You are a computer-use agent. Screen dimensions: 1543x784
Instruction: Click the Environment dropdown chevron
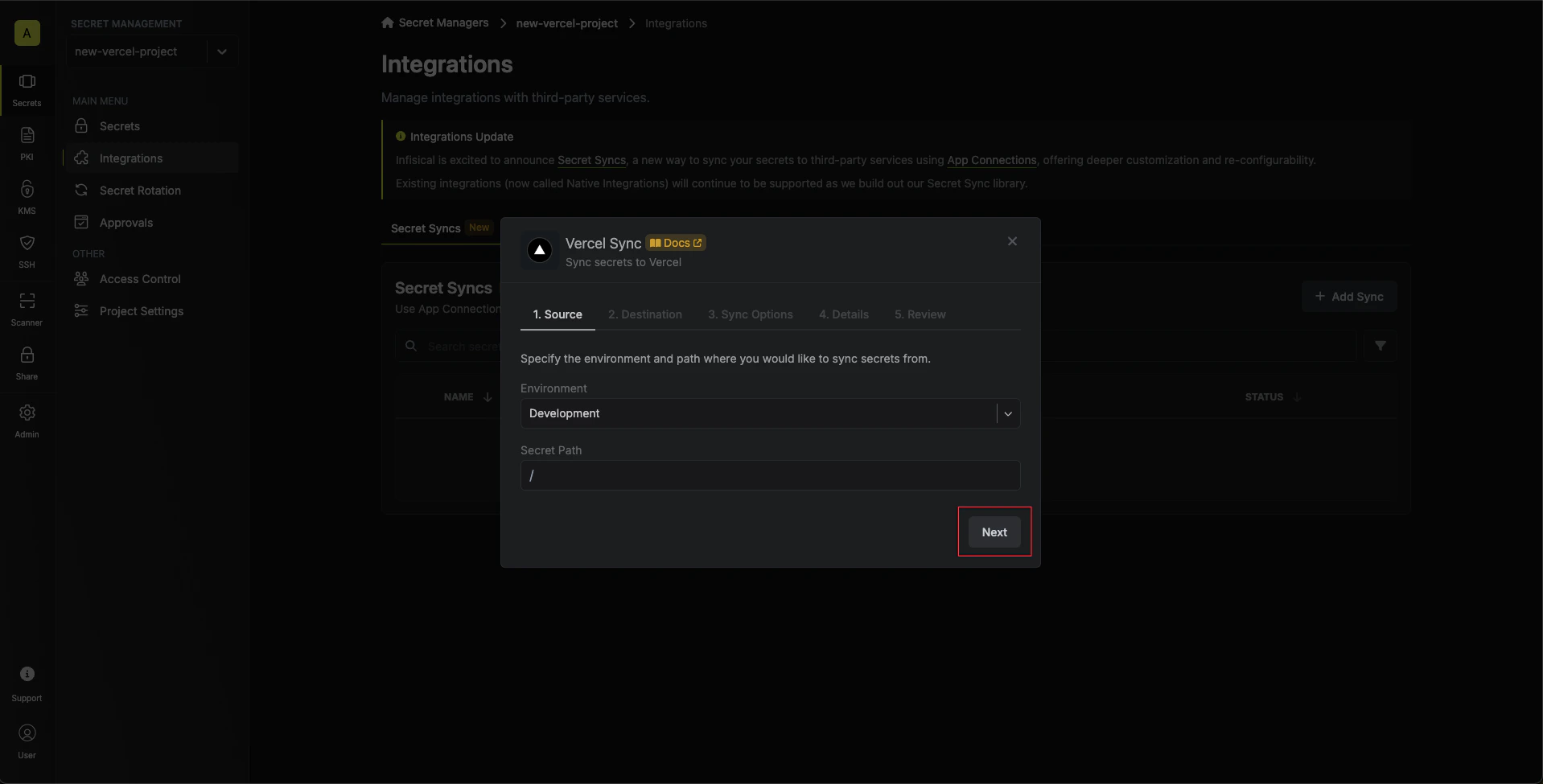point(1008,413)
